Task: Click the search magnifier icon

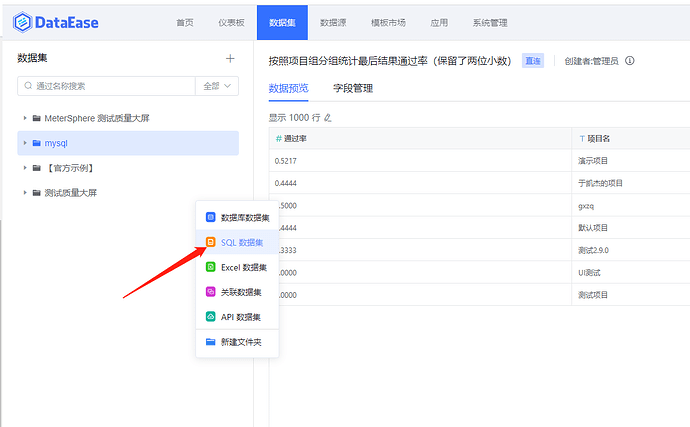Action: pos(28,85)
